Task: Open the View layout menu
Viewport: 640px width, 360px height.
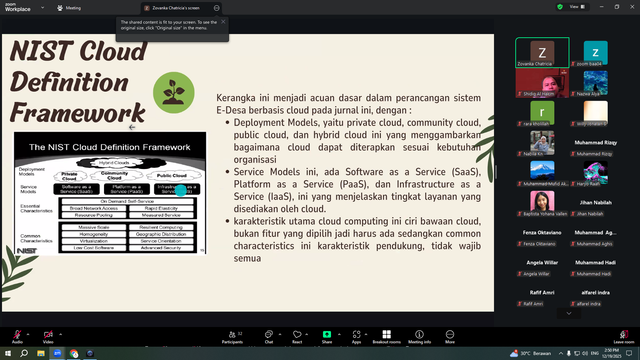Action: [x=577, y=7]
